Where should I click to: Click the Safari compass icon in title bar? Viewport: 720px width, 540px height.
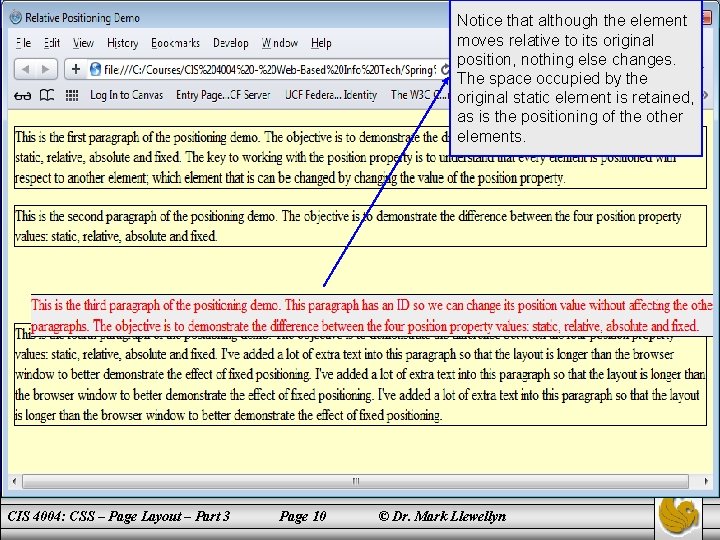tap(16, 17)
